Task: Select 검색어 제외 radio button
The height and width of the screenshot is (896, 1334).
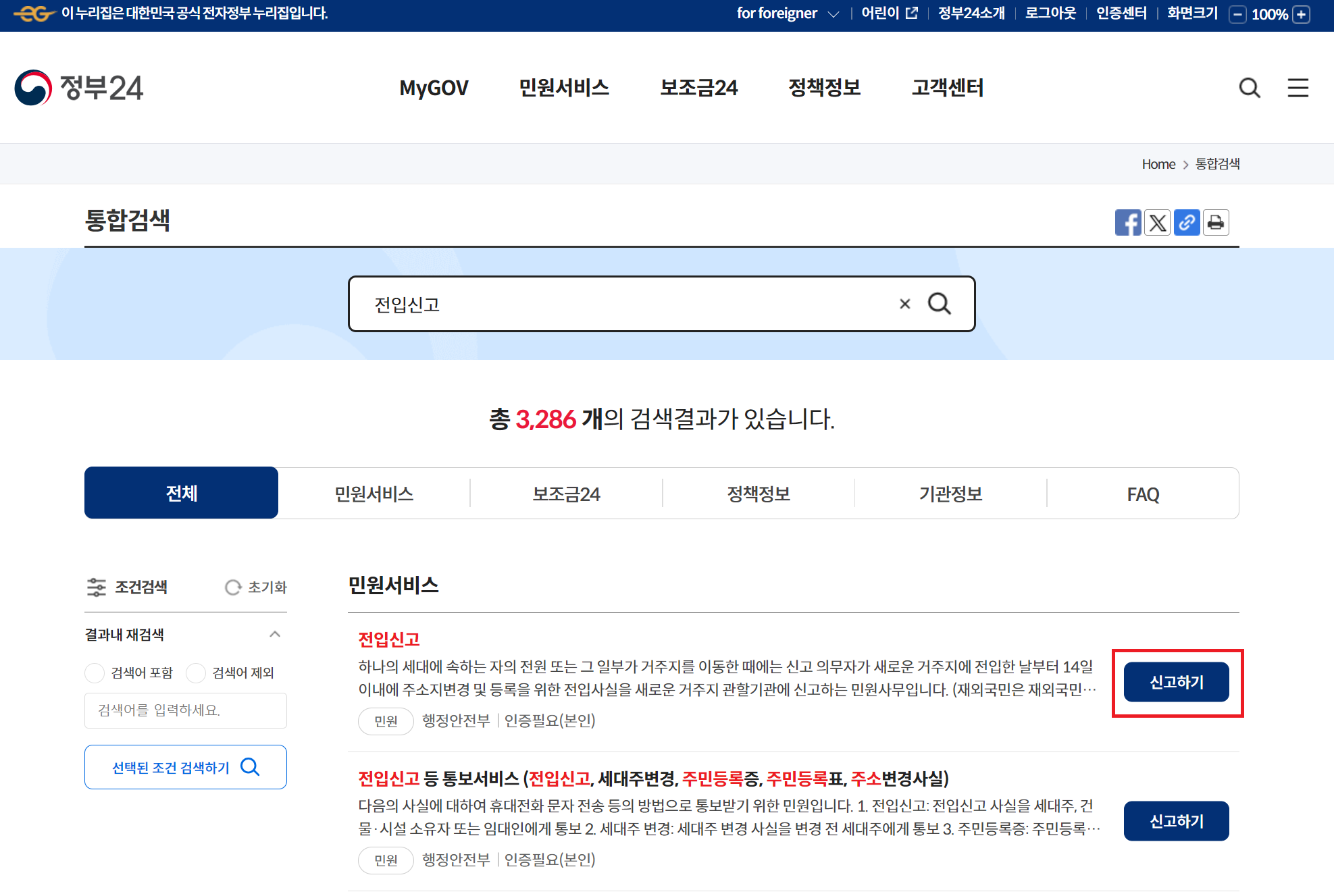Action: pos(196,673)
